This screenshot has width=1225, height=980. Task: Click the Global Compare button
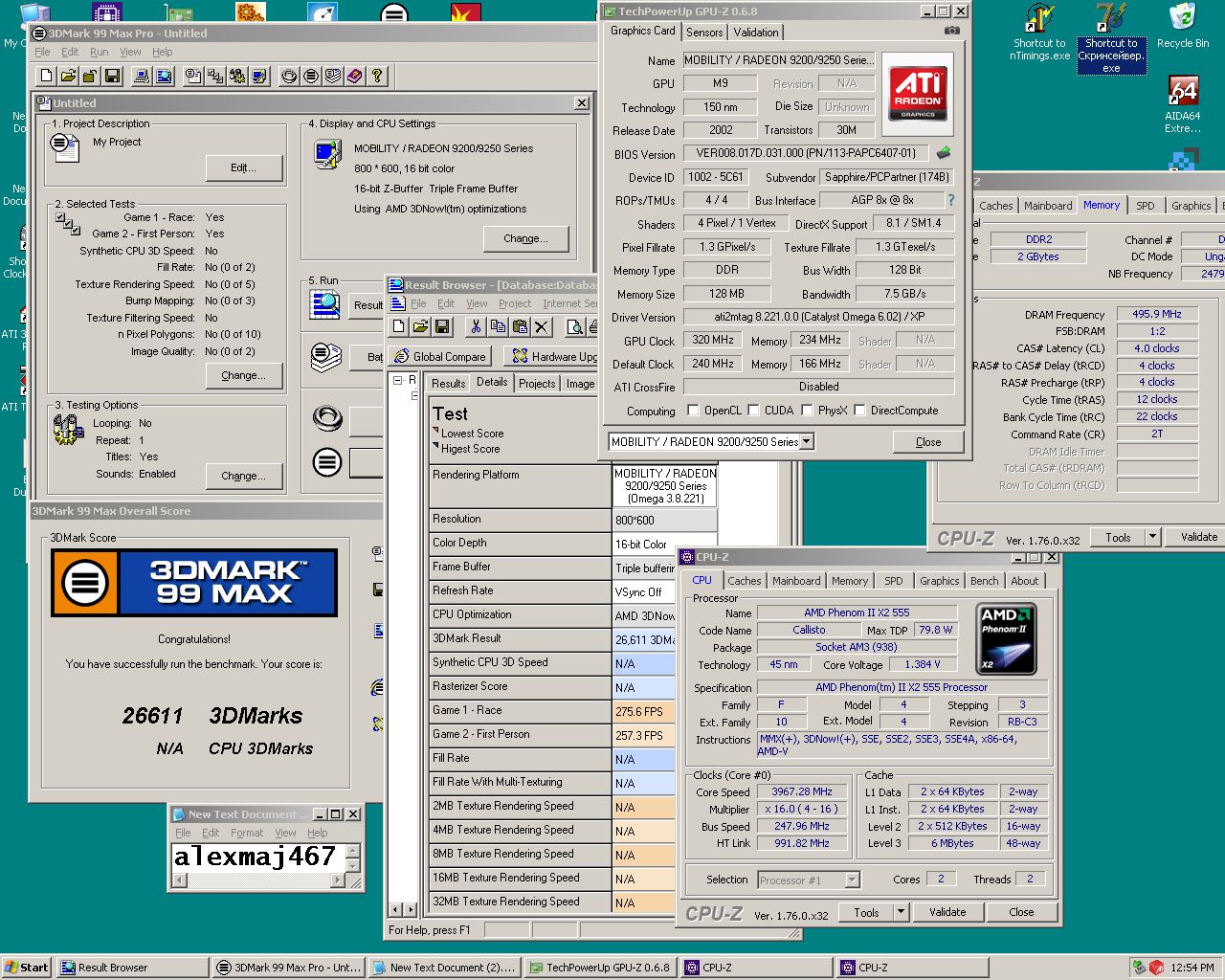point(440,356)
